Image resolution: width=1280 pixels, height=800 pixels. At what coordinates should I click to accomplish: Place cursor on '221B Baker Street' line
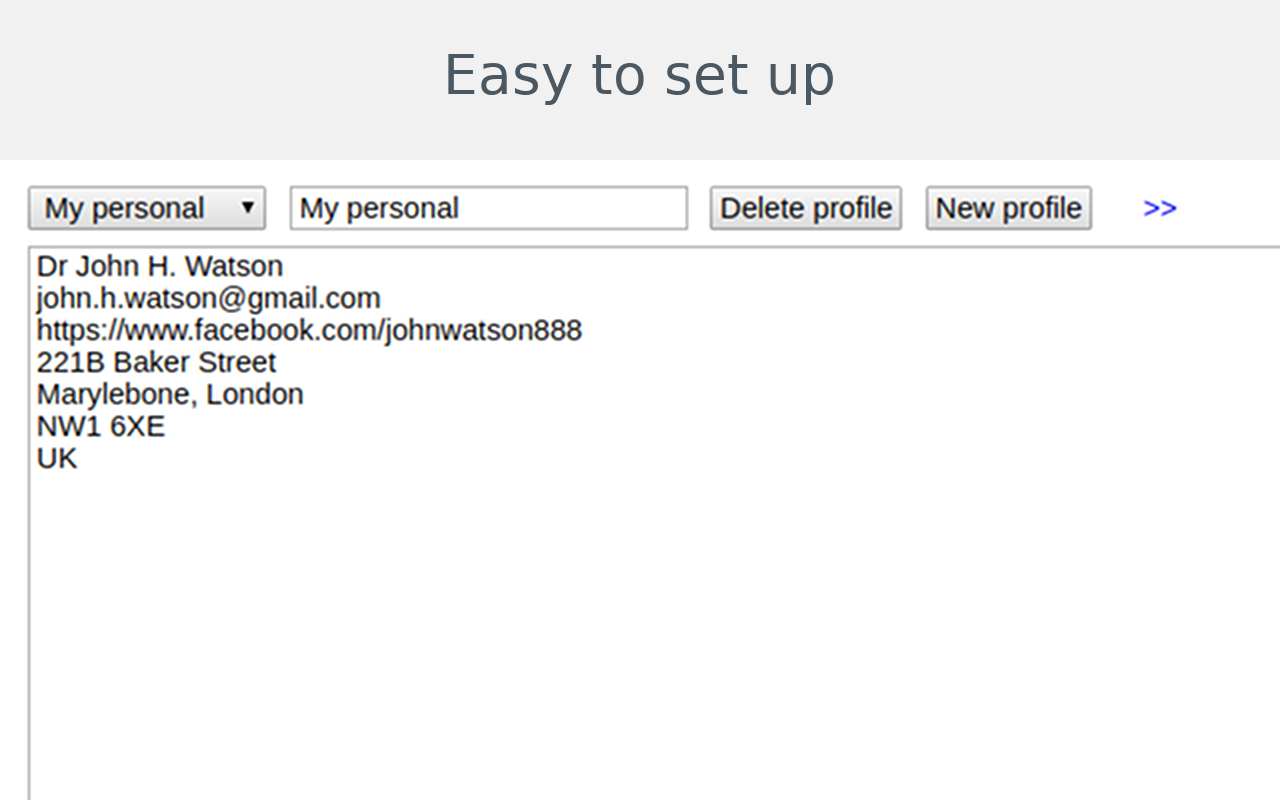coord(156,362)
